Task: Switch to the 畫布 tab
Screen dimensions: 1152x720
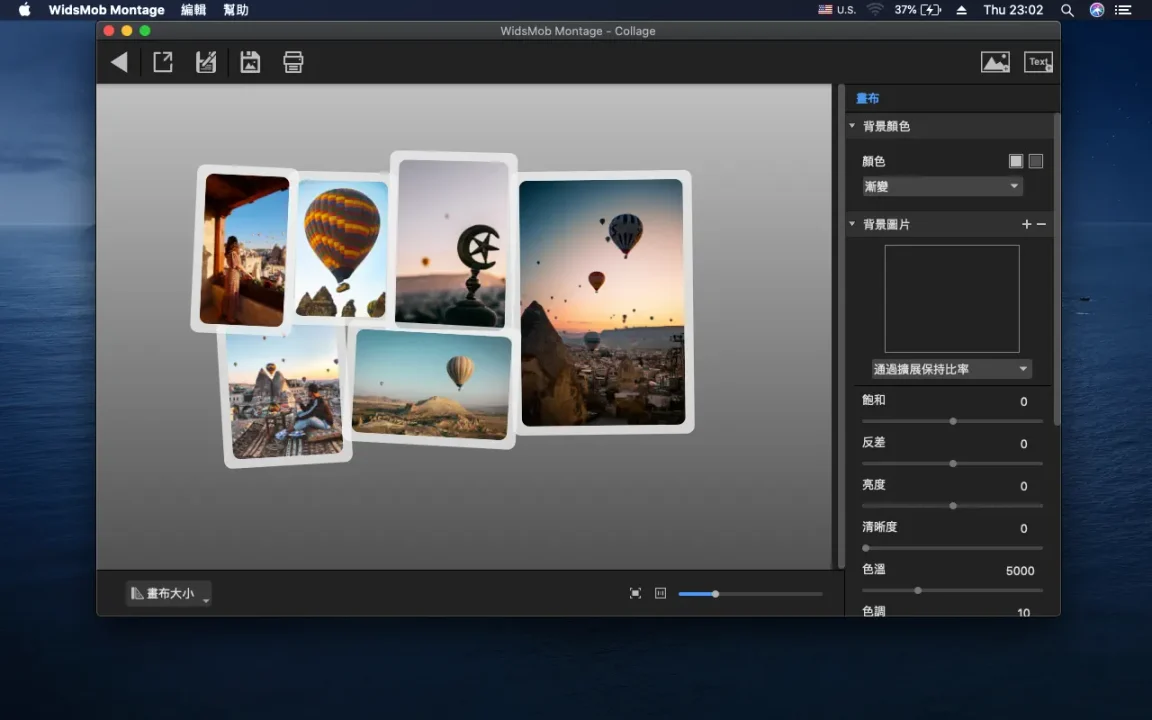Action: click(867, 98)
